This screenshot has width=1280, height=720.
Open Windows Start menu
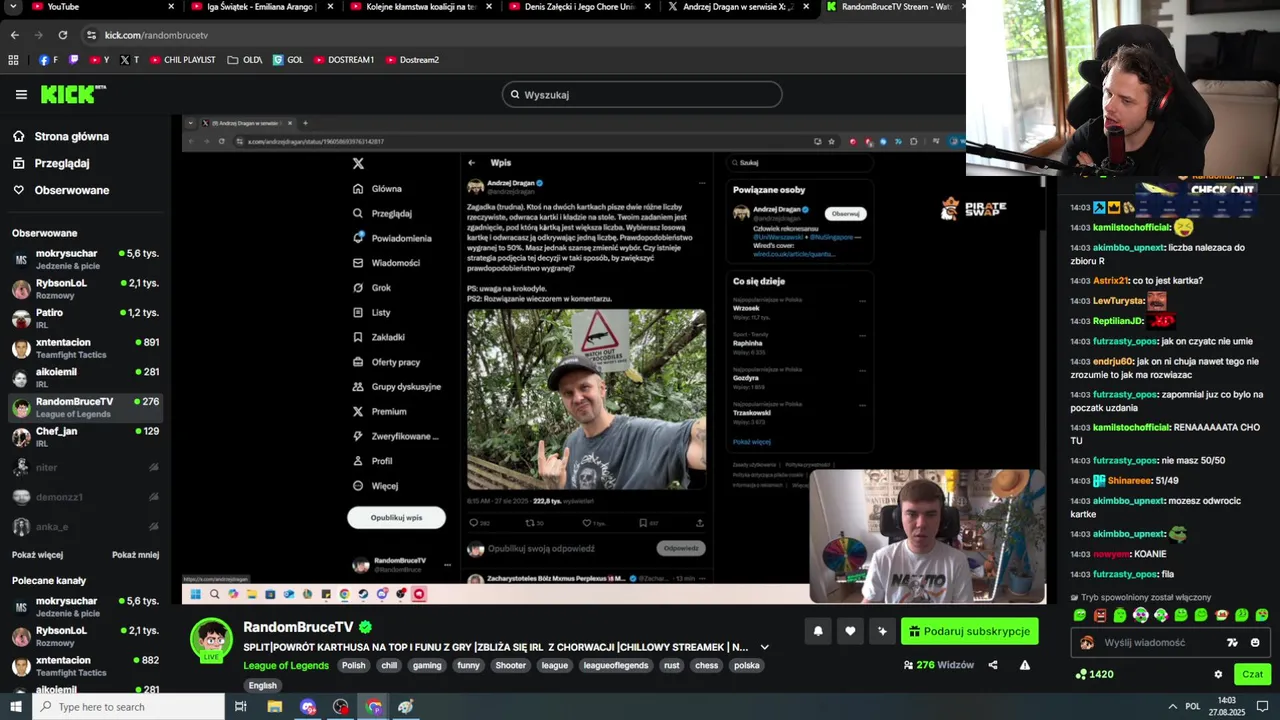click(x=15, y=707)
